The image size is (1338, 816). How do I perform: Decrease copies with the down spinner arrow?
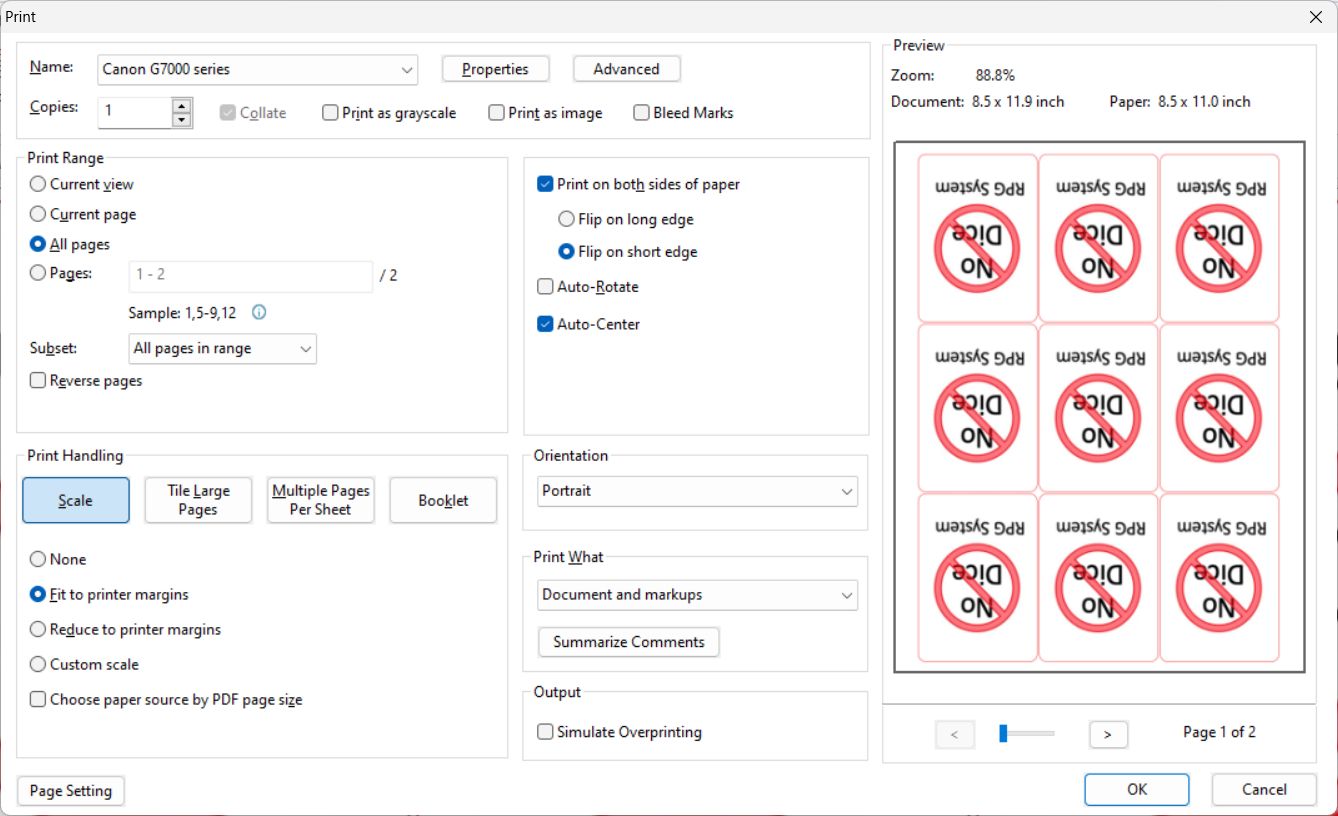[x=181, y=120]
